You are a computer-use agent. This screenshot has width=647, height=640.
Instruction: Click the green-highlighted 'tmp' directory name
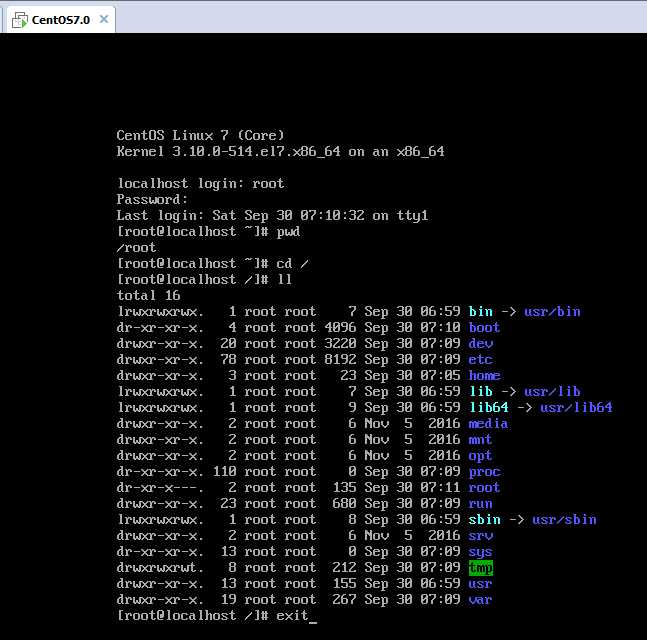click(481, 567)
